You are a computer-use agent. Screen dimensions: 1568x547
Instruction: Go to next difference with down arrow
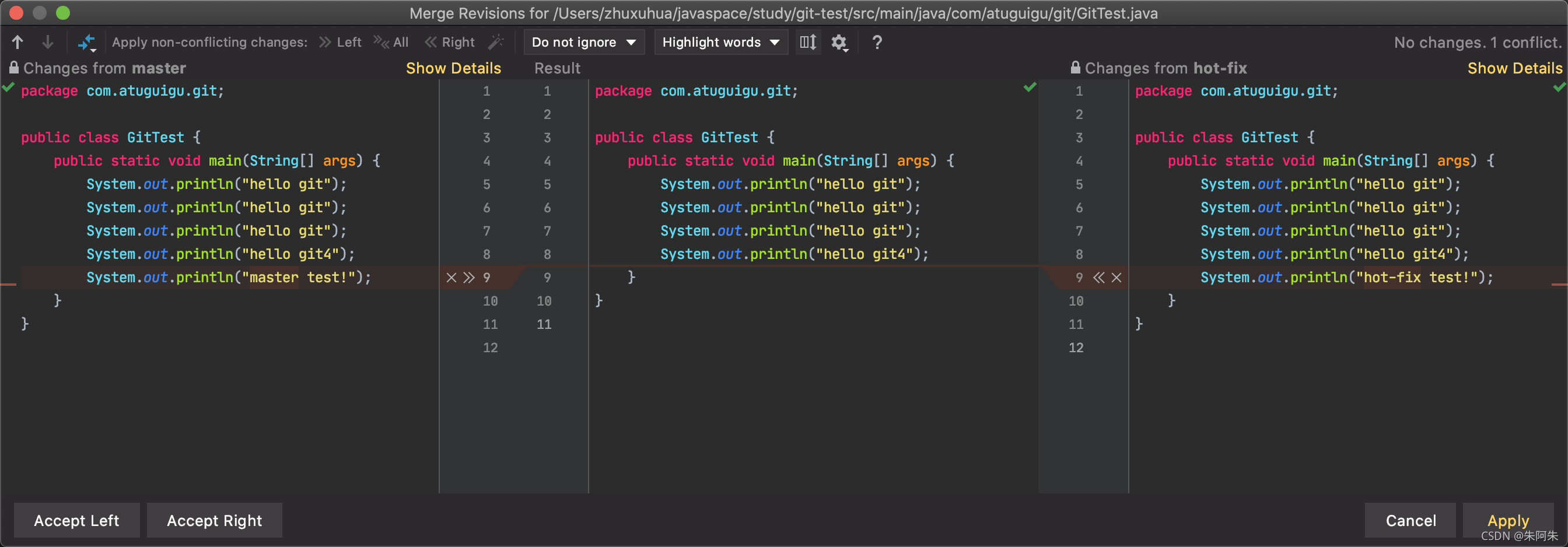(x=47, y=42)
